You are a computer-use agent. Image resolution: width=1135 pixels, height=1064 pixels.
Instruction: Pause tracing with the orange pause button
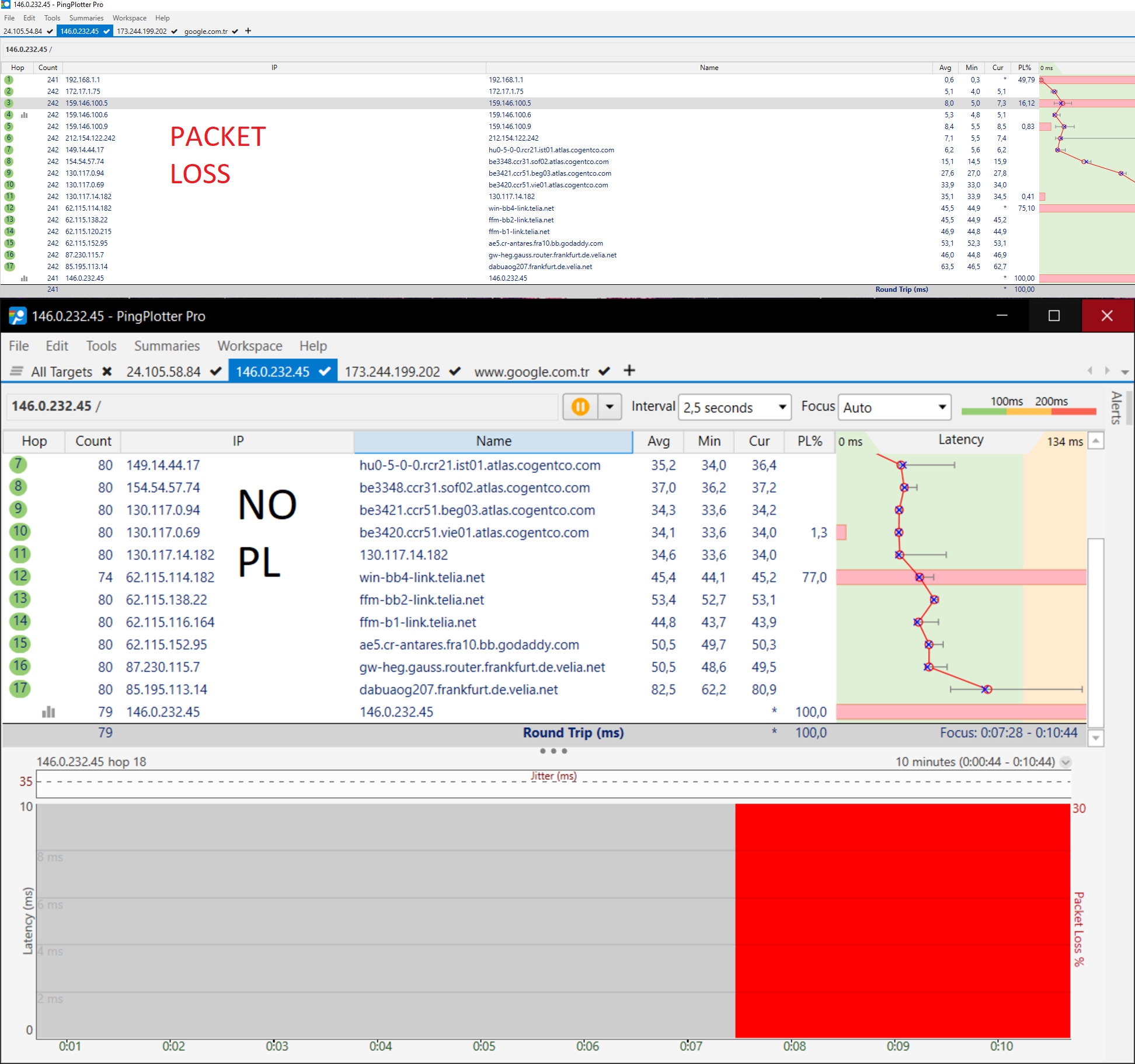pyautogui.click(x=580, y=406)
